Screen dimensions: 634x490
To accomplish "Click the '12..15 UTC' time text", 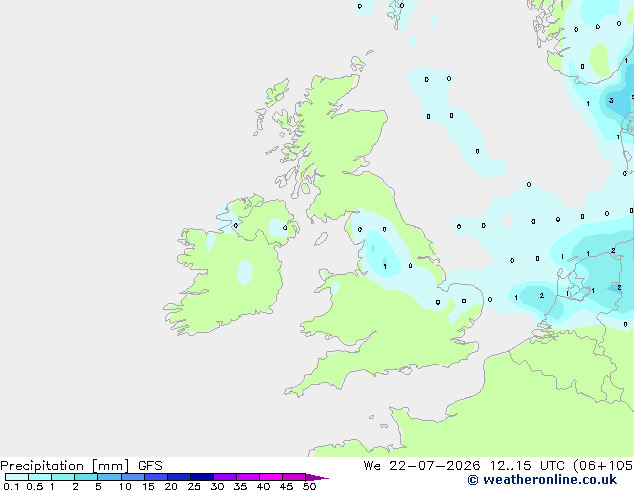I will 527,466.
